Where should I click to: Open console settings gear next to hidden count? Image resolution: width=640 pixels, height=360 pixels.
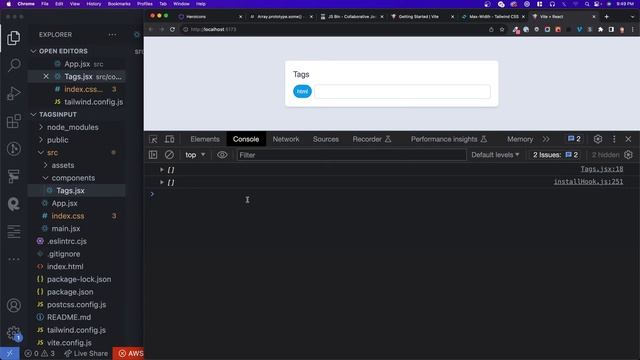[628, 155]
